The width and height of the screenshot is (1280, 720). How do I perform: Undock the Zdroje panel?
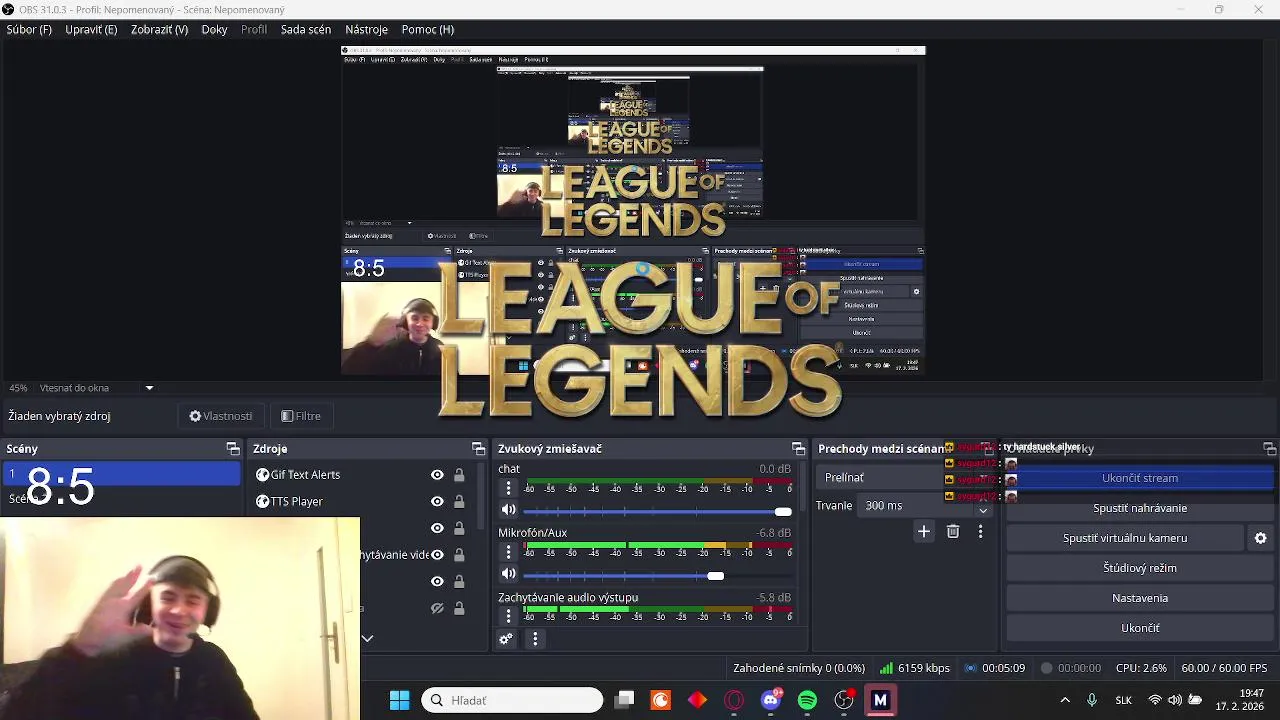click(478, 449)
